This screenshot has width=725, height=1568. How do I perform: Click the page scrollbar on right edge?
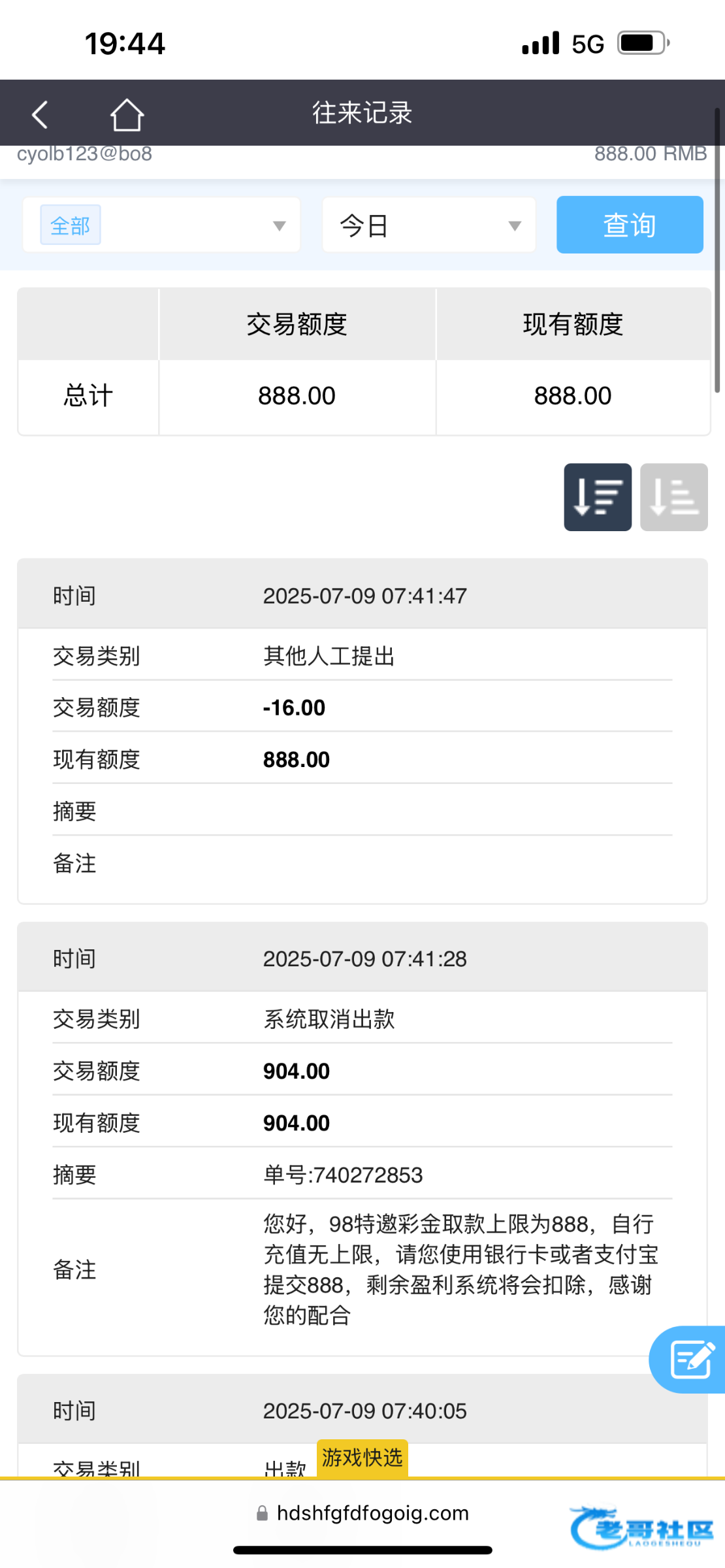pyautogui.click(x=717, y=248)
